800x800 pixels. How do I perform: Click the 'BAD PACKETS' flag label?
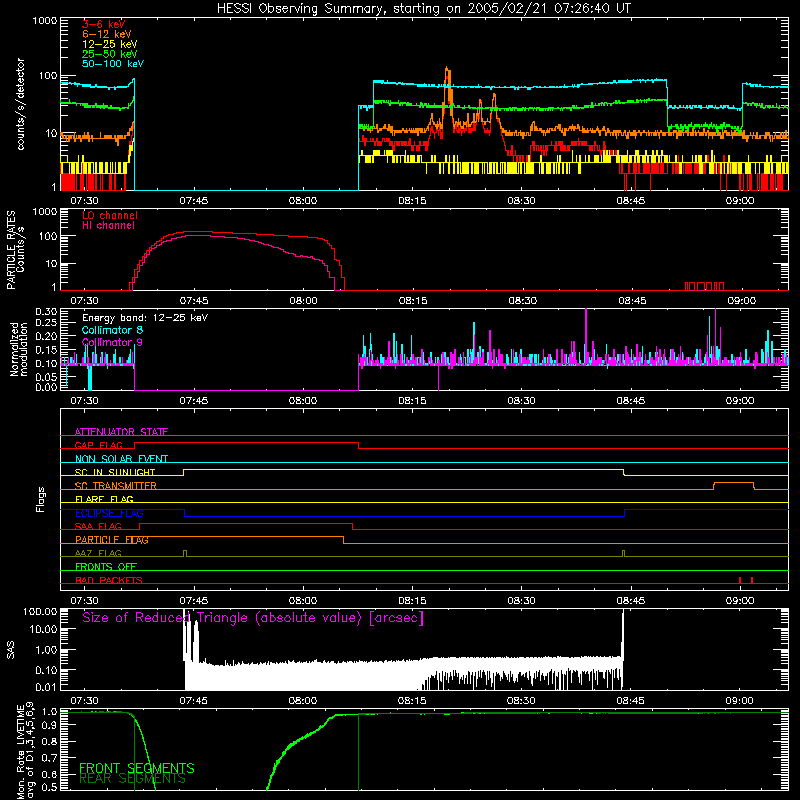click(x=109, y=580)
